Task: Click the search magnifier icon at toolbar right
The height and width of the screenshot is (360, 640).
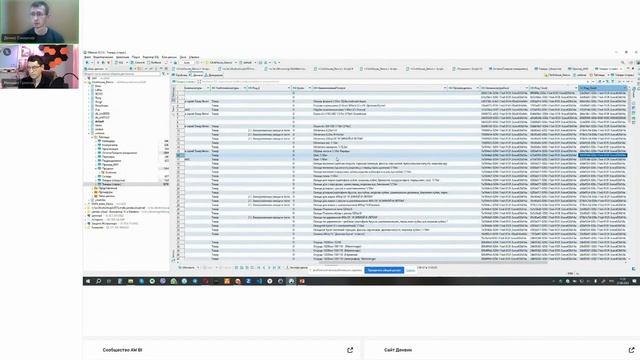Action: click(x=622, y=62)
